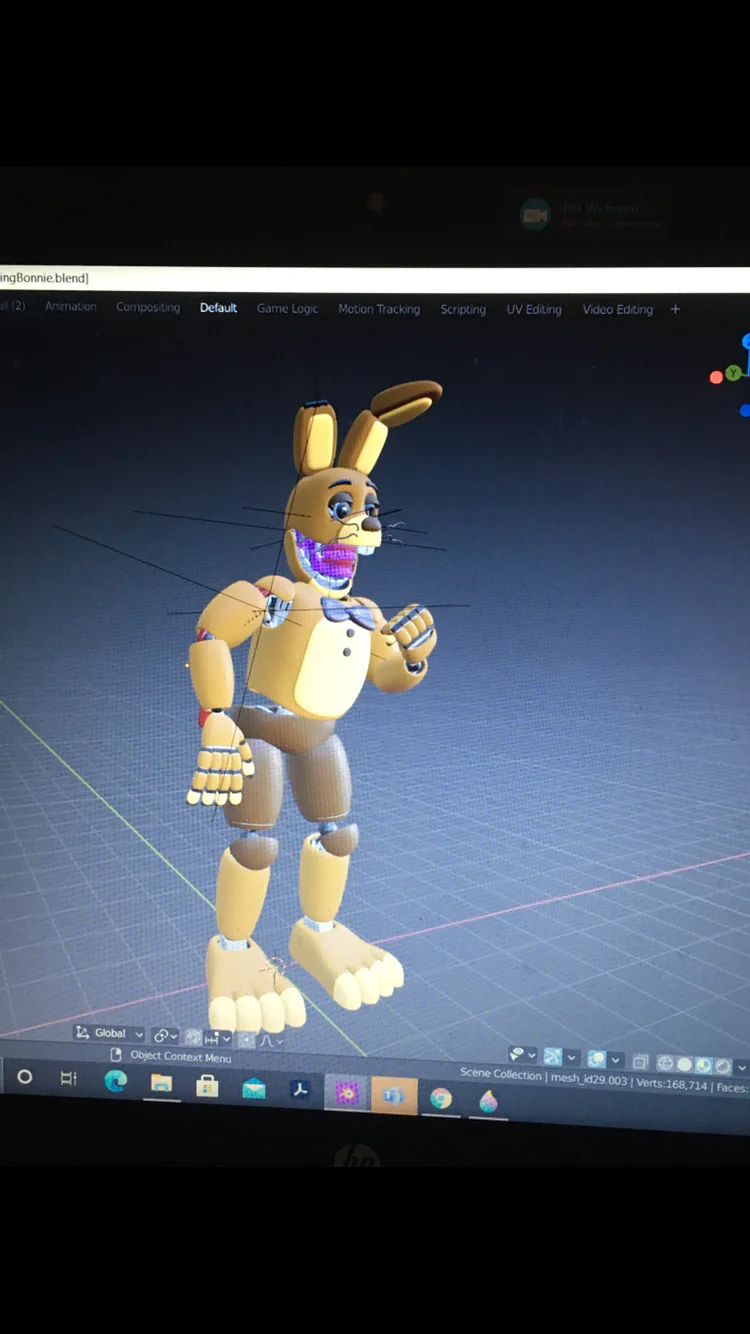The width and height of the screenshot is (750, 1334).
Task: Open the gizmo options dropdown arrow
Action: point(572,1057)
